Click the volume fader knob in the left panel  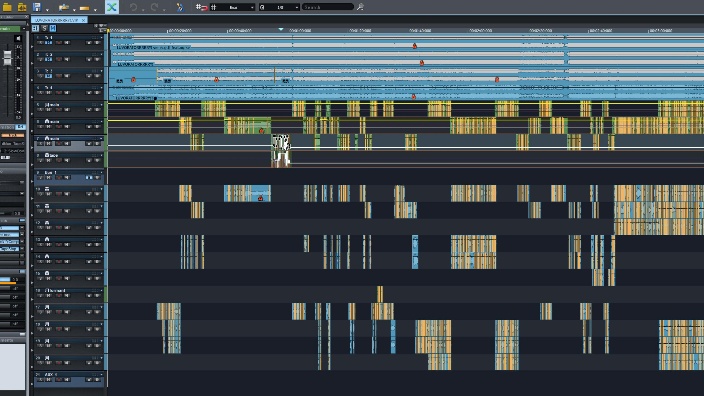[x=7, y=57]
